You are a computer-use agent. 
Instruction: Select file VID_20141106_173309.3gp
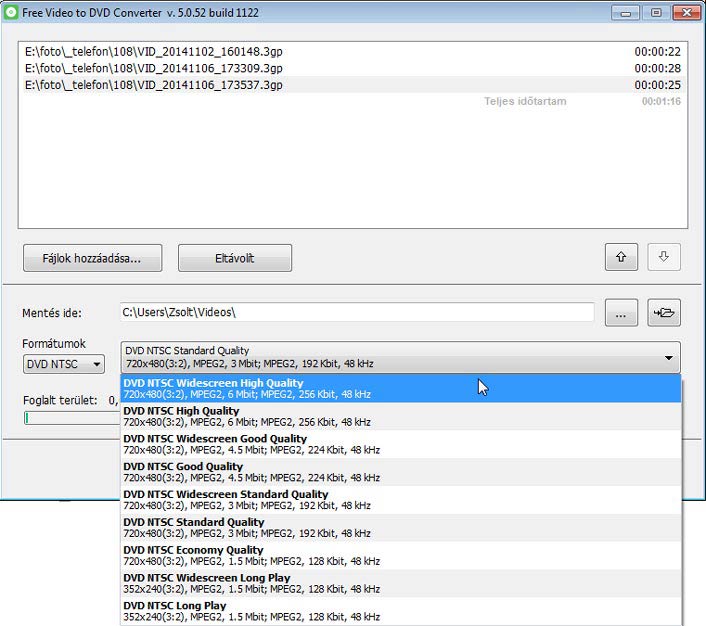[353, 68]
